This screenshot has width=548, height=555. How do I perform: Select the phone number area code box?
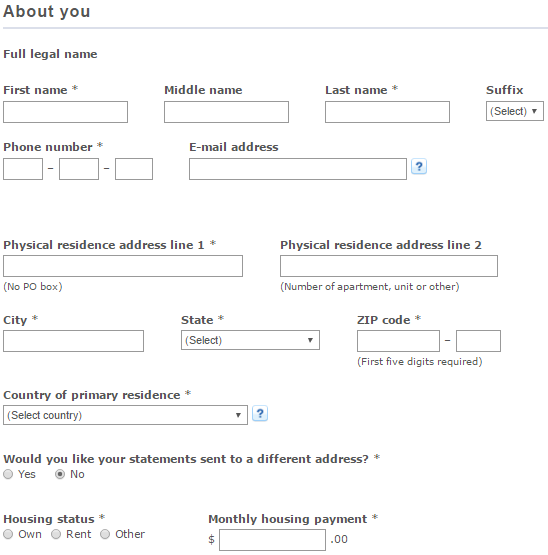tap(23, 169)
